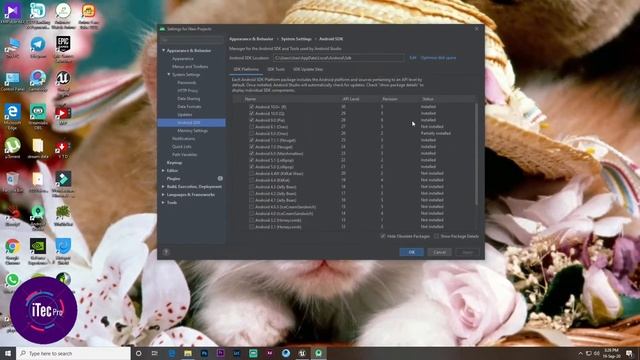Screen dimensions: 640x360
Task: Expand Languages & Frameworks node
Action: pyautogui.click(x=163, y=195)
